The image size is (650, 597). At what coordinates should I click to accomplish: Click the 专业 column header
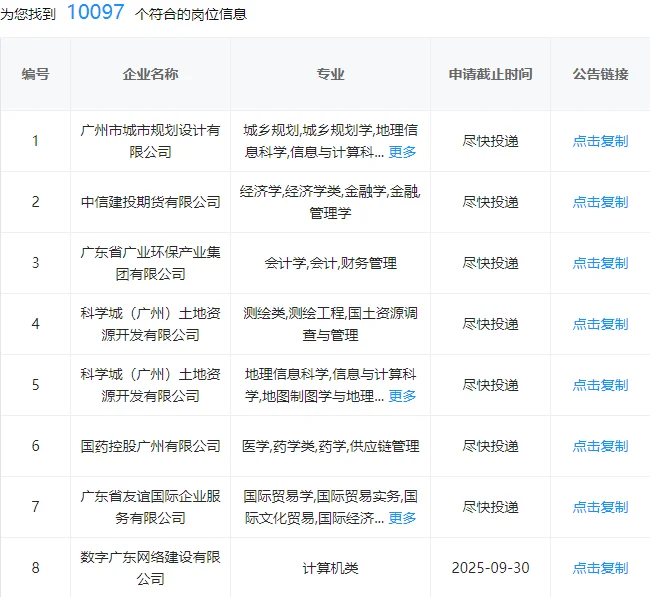[x=330, y=74]
